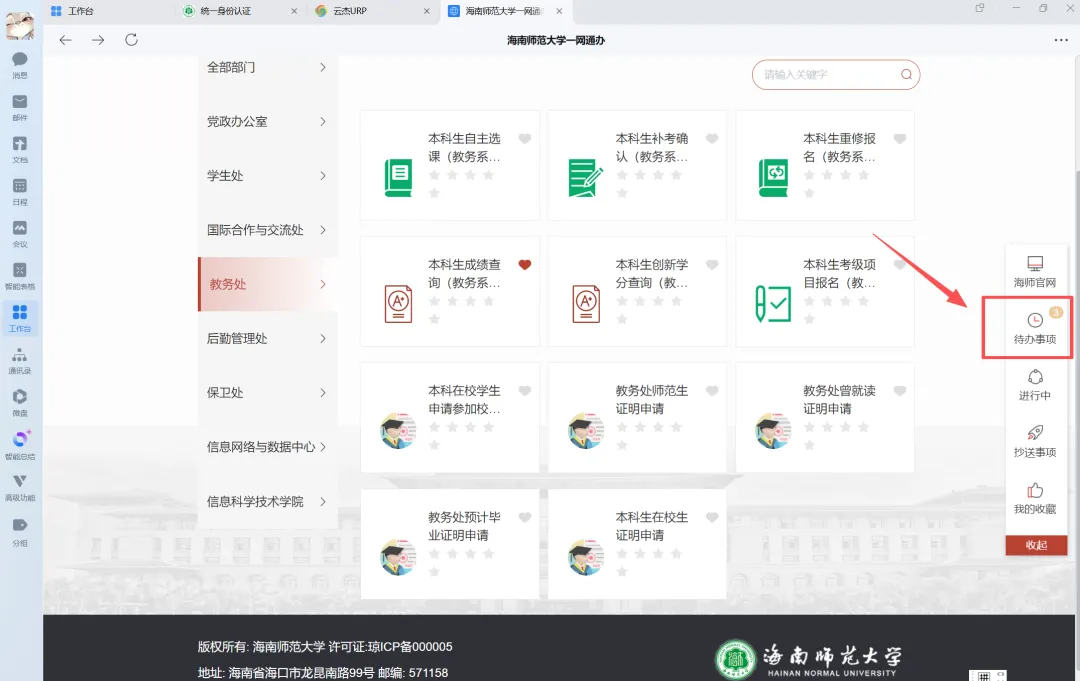The width and height of the screenshot is (1080, 681).
Task: Click the second star on 教务处师范生证明申请
Action: pos(640,427)
